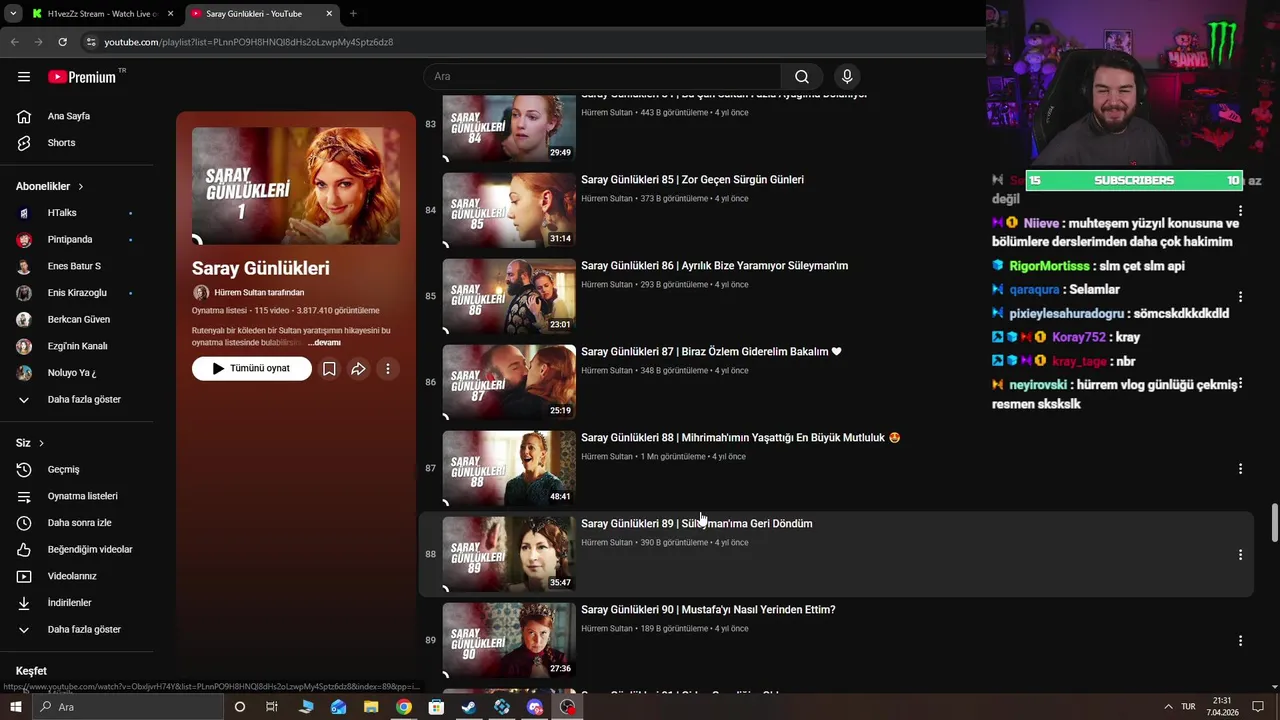The width and height of the screenshot is (1280, 720).
Task: Expand playlist description with ...devamı
Action: (324, 343)
